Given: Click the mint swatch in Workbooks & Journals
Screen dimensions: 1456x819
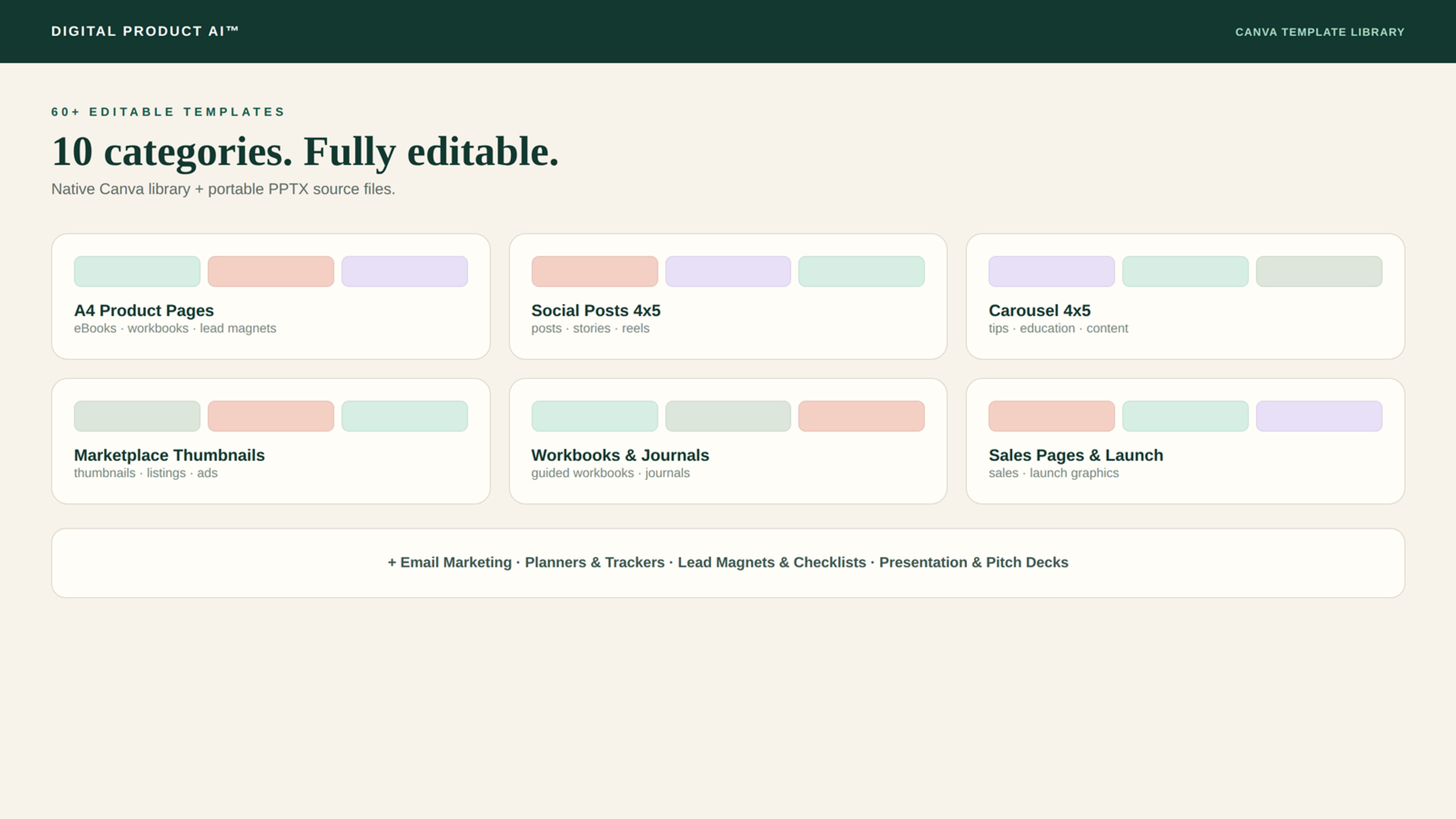Looking at the screenshot, I should pos(594,416).
